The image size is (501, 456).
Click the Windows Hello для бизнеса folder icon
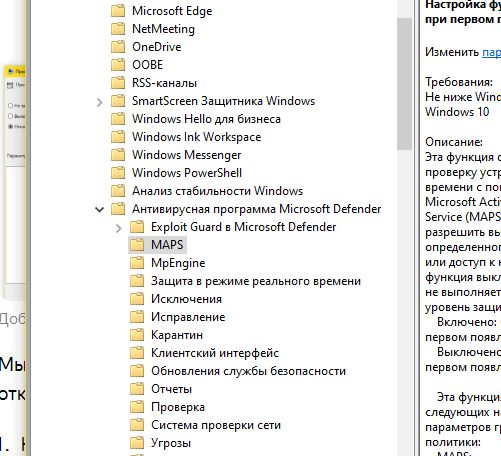coord(118,119)
